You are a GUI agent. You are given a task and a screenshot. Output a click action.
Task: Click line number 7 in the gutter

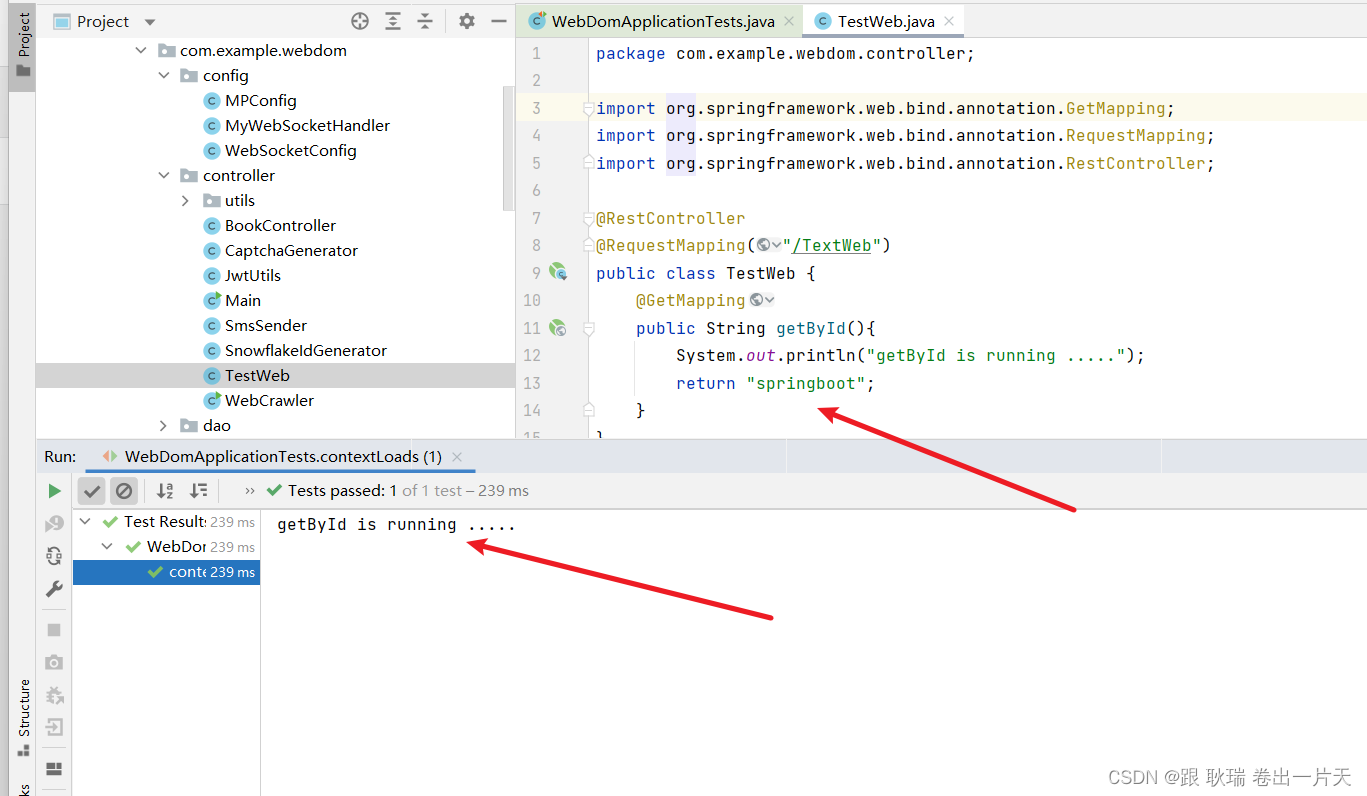click(x=537, y=218)
